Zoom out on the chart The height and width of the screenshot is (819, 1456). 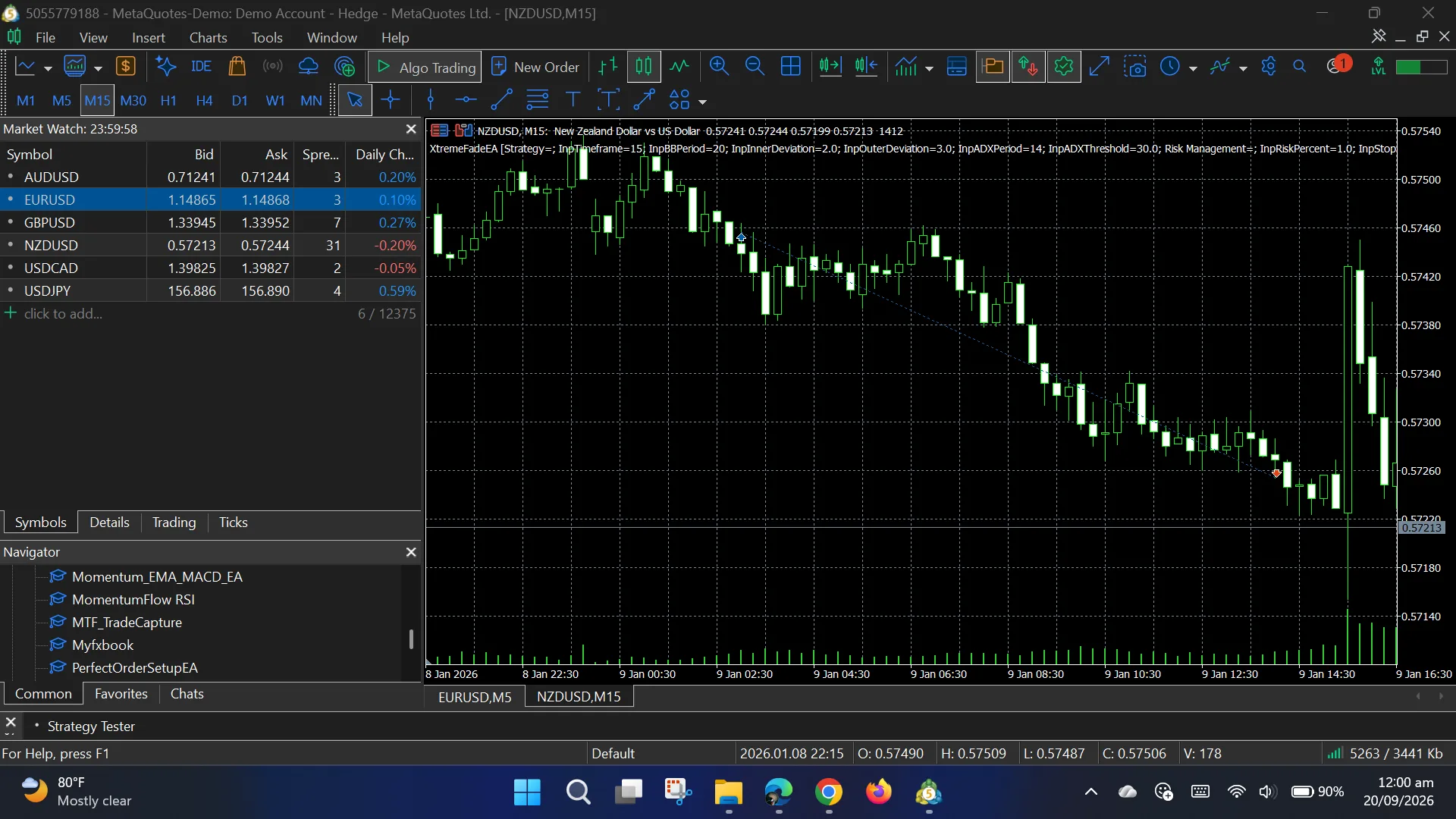tap(755, 67)
